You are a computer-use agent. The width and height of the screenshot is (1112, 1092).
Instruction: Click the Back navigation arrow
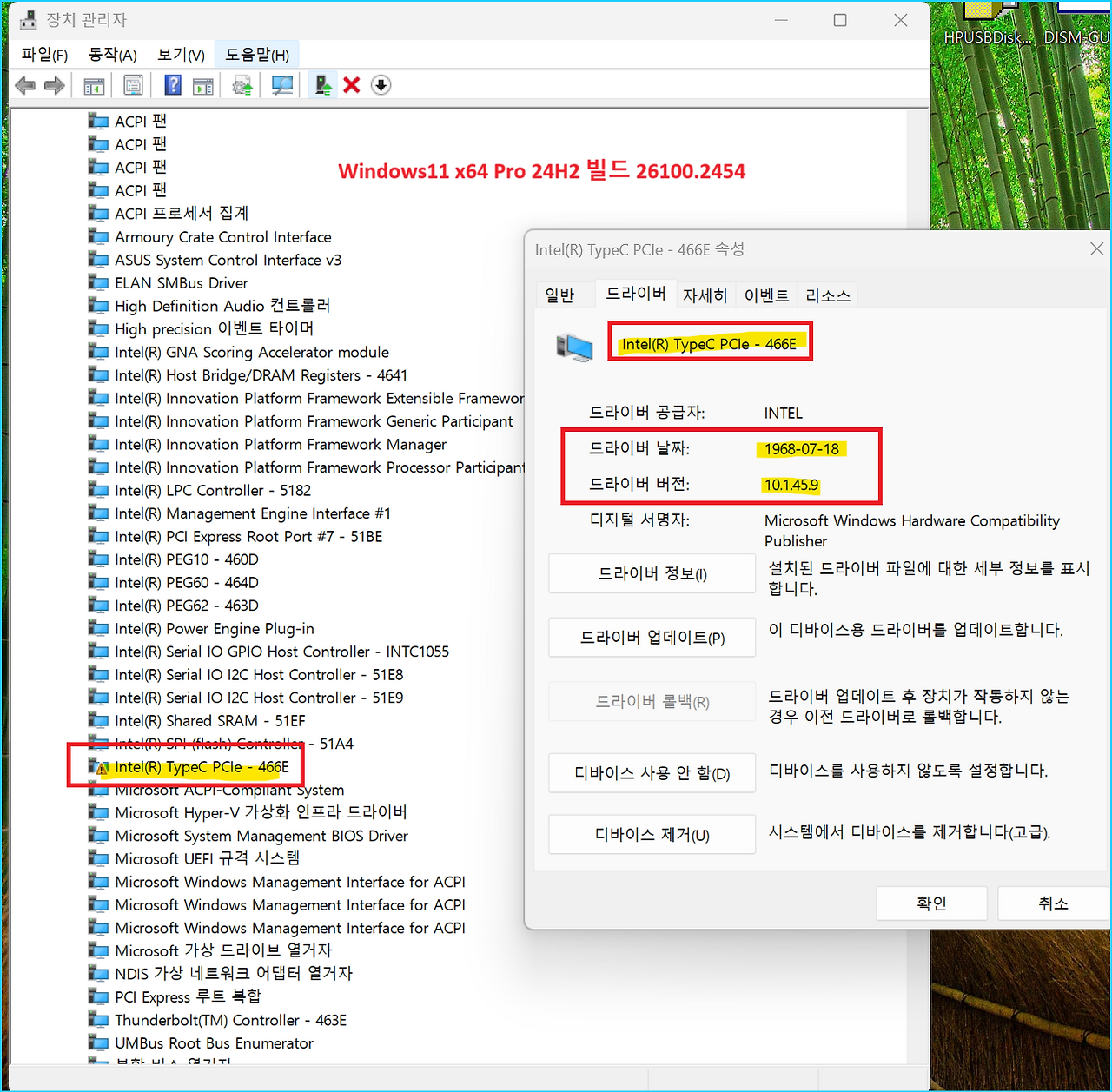click(25, 84)
